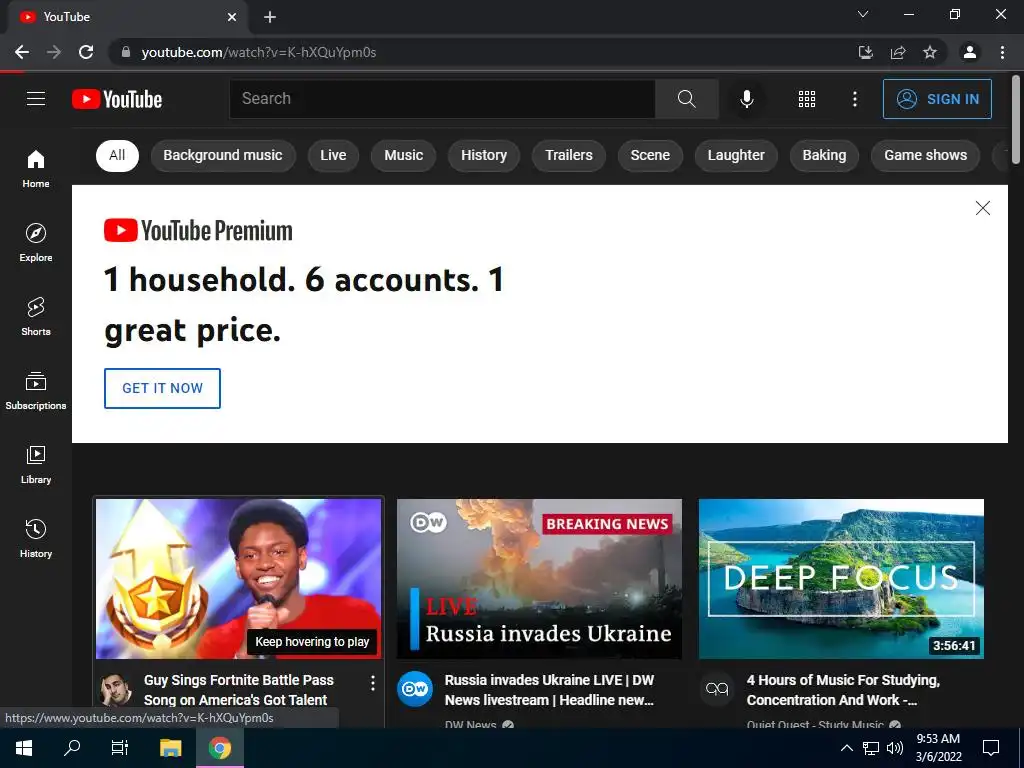Open File Explorer from taskbar
The width and height of the screenshot is (1024, 768).
click(x=170, y=748)
